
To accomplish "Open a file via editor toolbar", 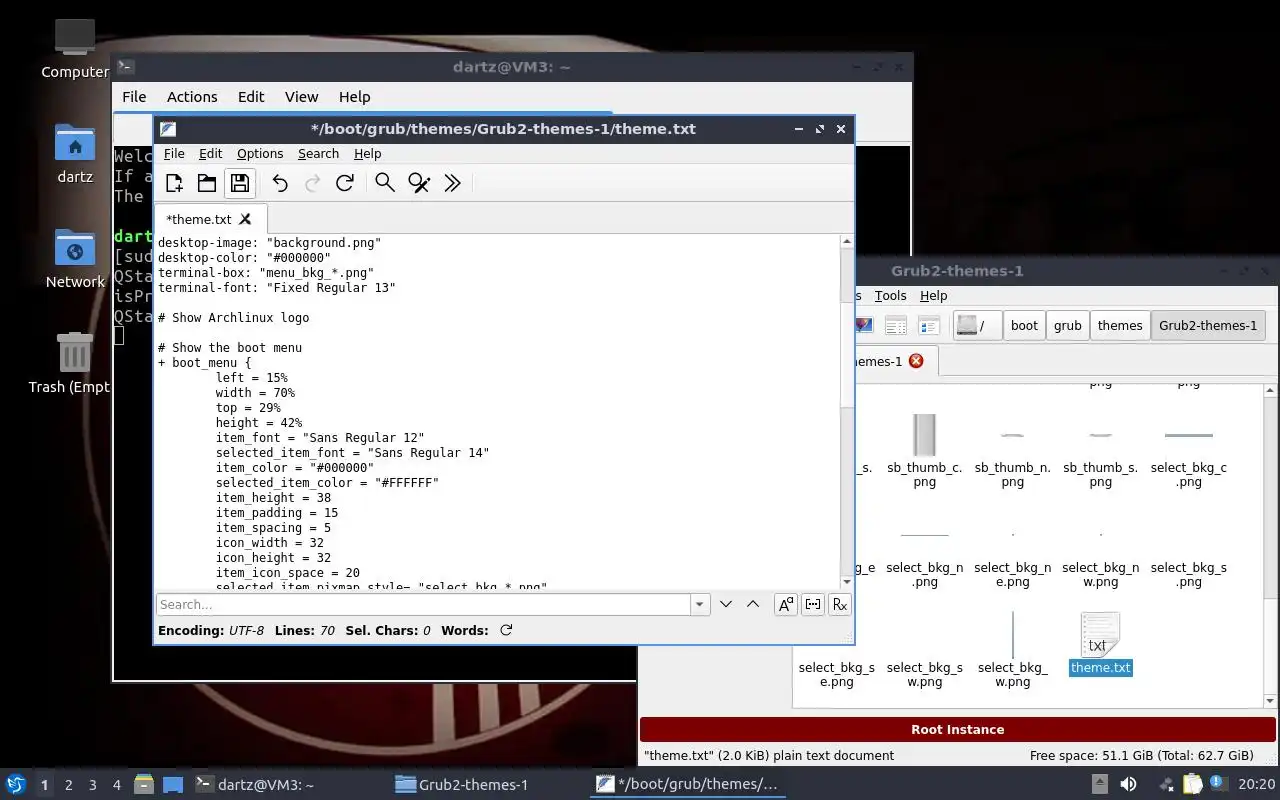I will (207, 183).
